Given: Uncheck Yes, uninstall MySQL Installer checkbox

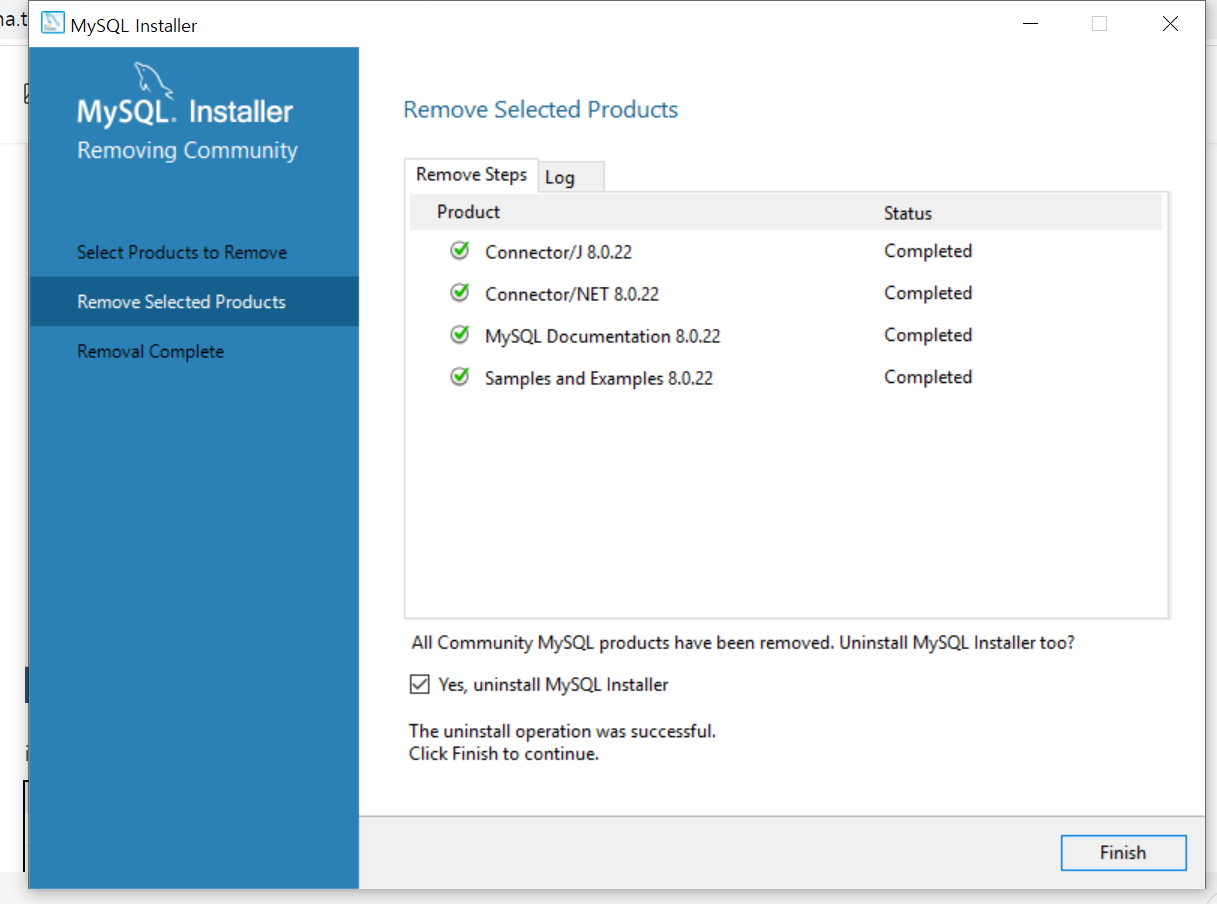Looking at the screenshot, I should tap(419, 685).
